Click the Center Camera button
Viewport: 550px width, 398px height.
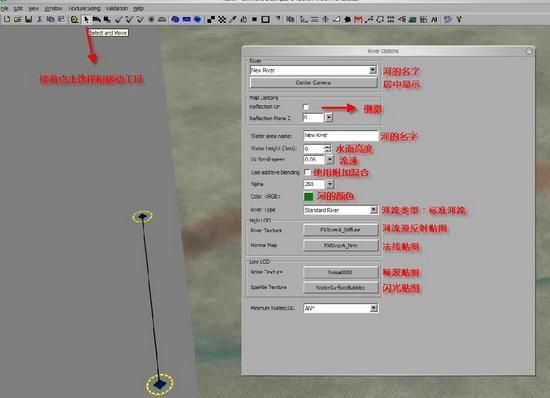(313, 83)
